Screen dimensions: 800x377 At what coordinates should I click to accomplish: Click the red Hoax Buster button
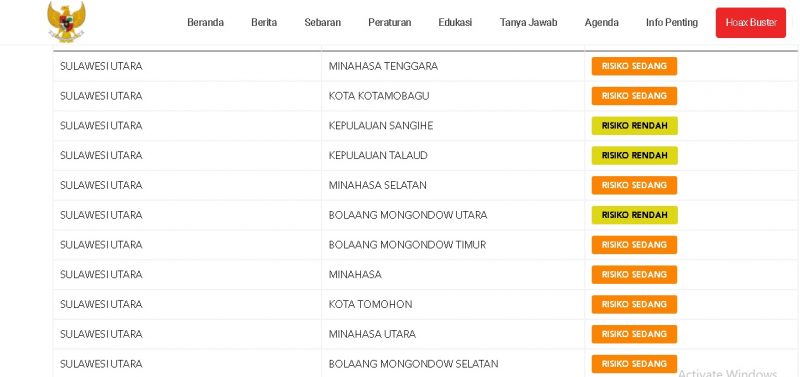(x=751, y=22)
